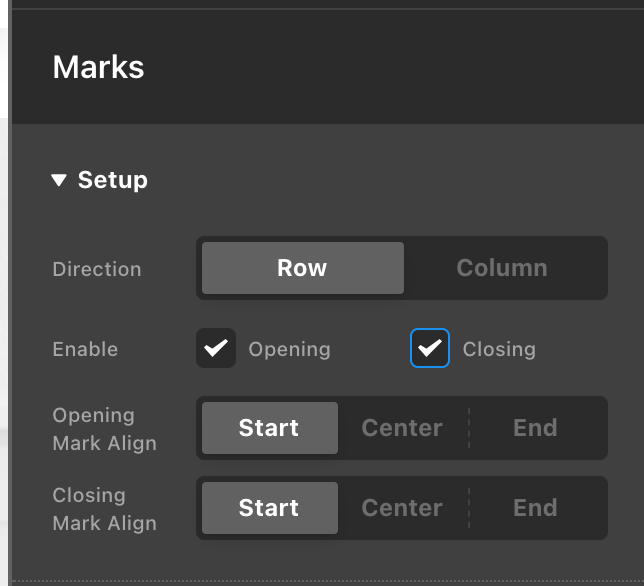Choose Center for Closing Mark Align
Viewport: 644px width, 586px height.
click(x=402, y=508)
